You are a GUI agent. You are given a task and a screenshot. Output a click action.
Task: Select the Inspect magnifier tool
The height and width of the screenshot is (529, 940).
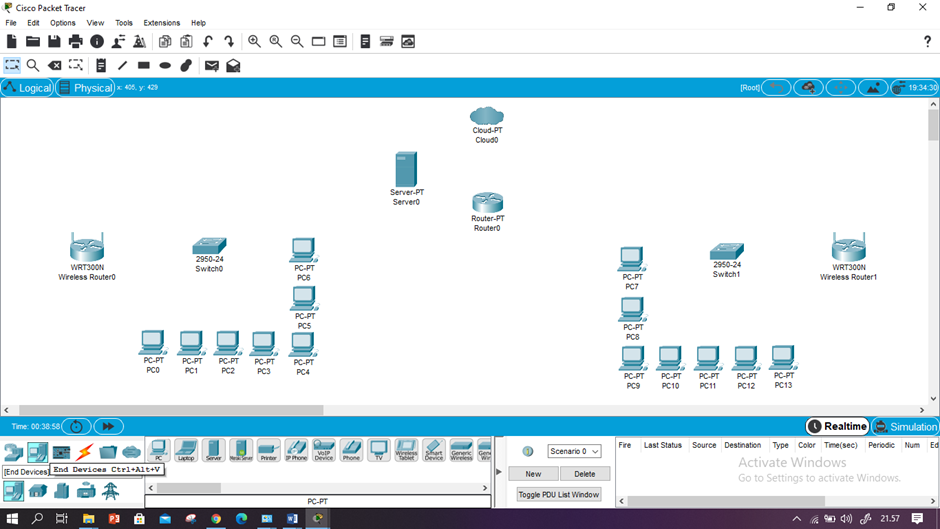[x=33, y=65]
